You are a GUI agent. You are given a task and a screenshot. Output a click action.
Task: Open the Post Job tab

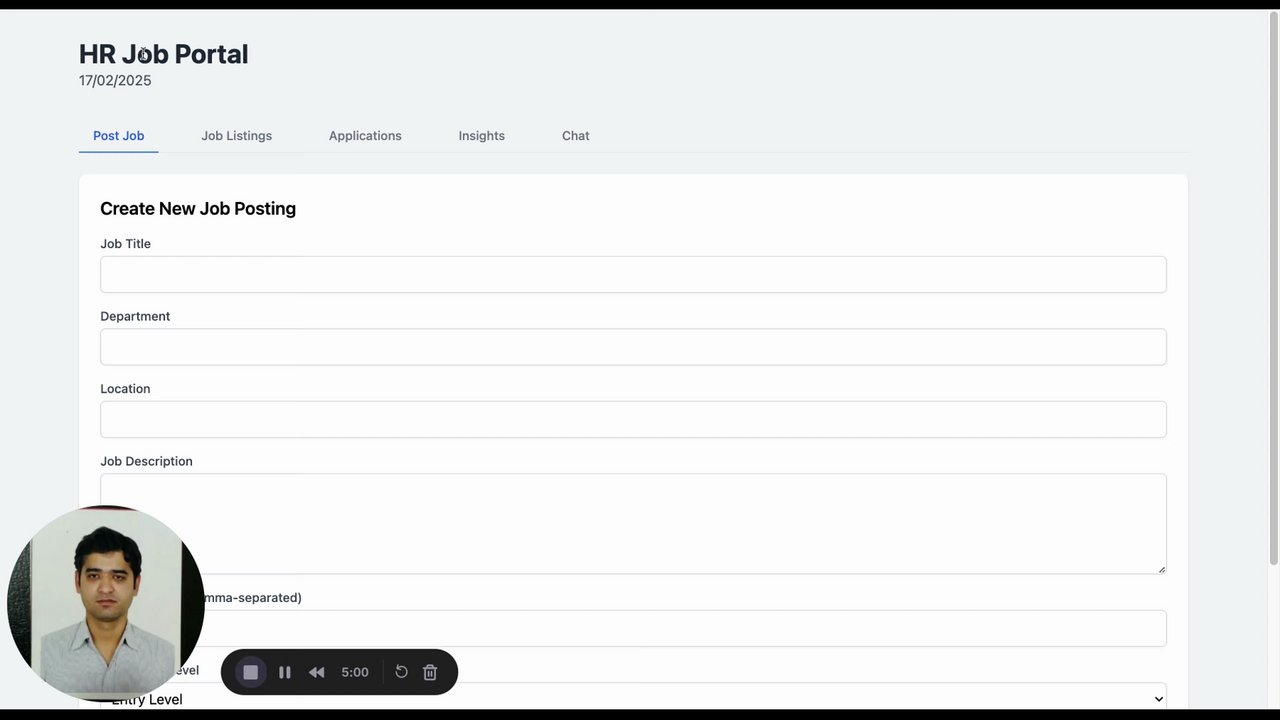[119, 136]
